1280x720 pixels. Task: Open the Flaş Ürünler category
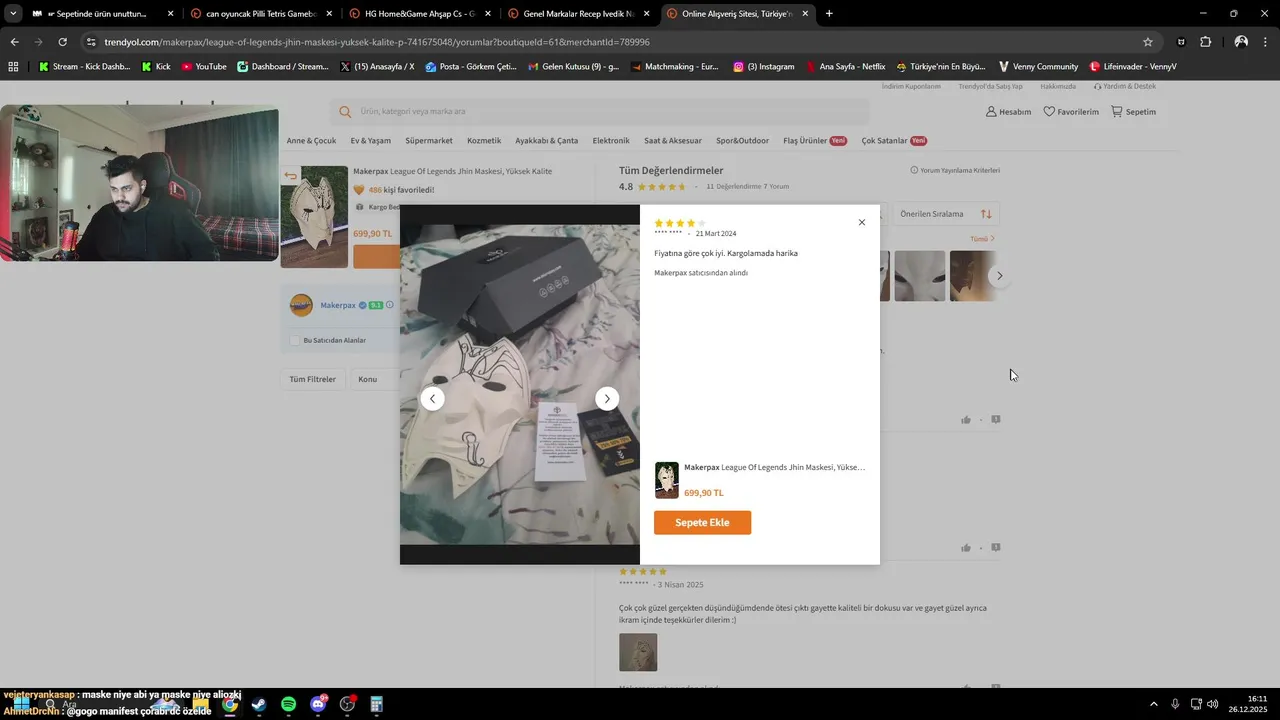[x=814, y=141]
